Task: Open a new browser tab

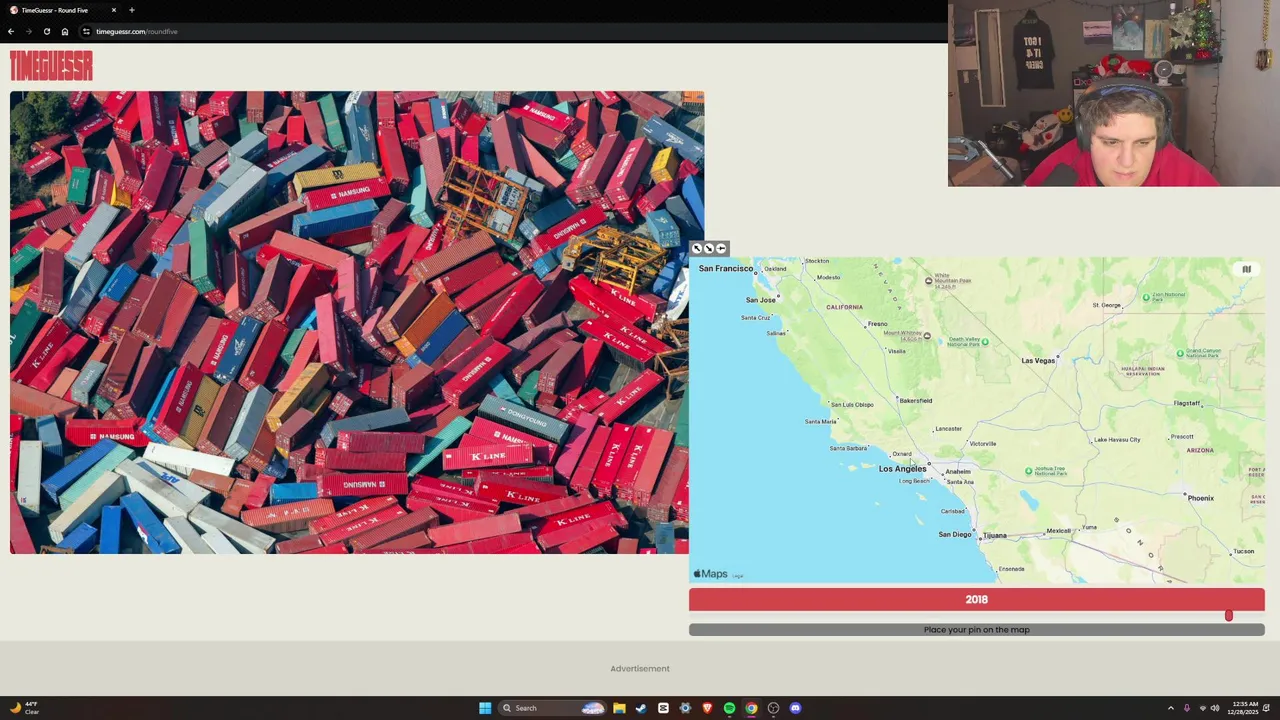Action: coord(131,10)
